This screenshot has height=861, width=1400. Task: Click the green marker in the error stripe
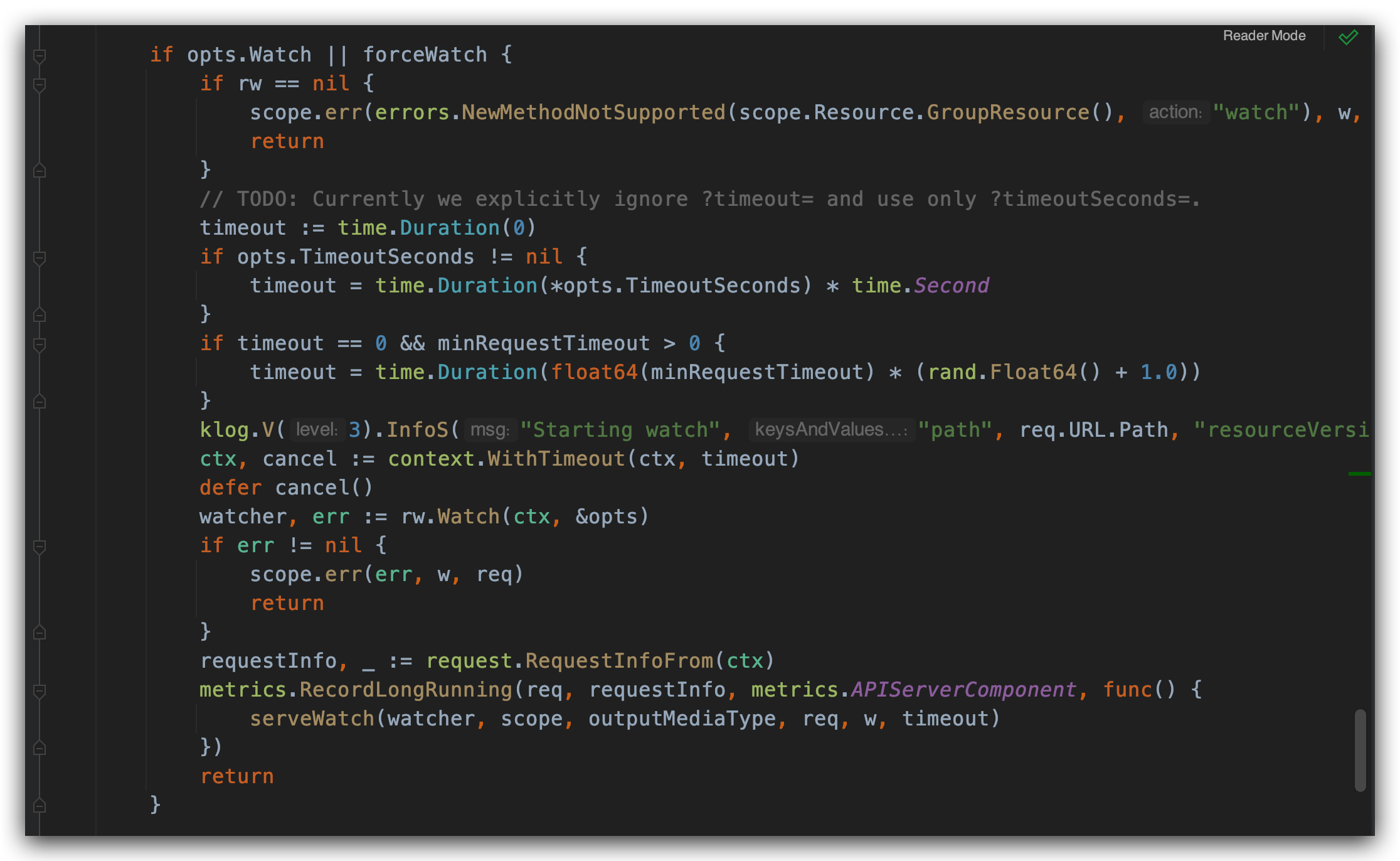tap(1359, 474)
